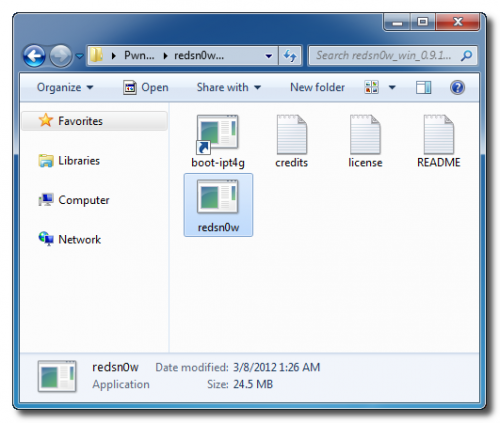The image size is (500, 423).
Task: Open the view options dropdown arrow
Action: [x=392, y=88]
